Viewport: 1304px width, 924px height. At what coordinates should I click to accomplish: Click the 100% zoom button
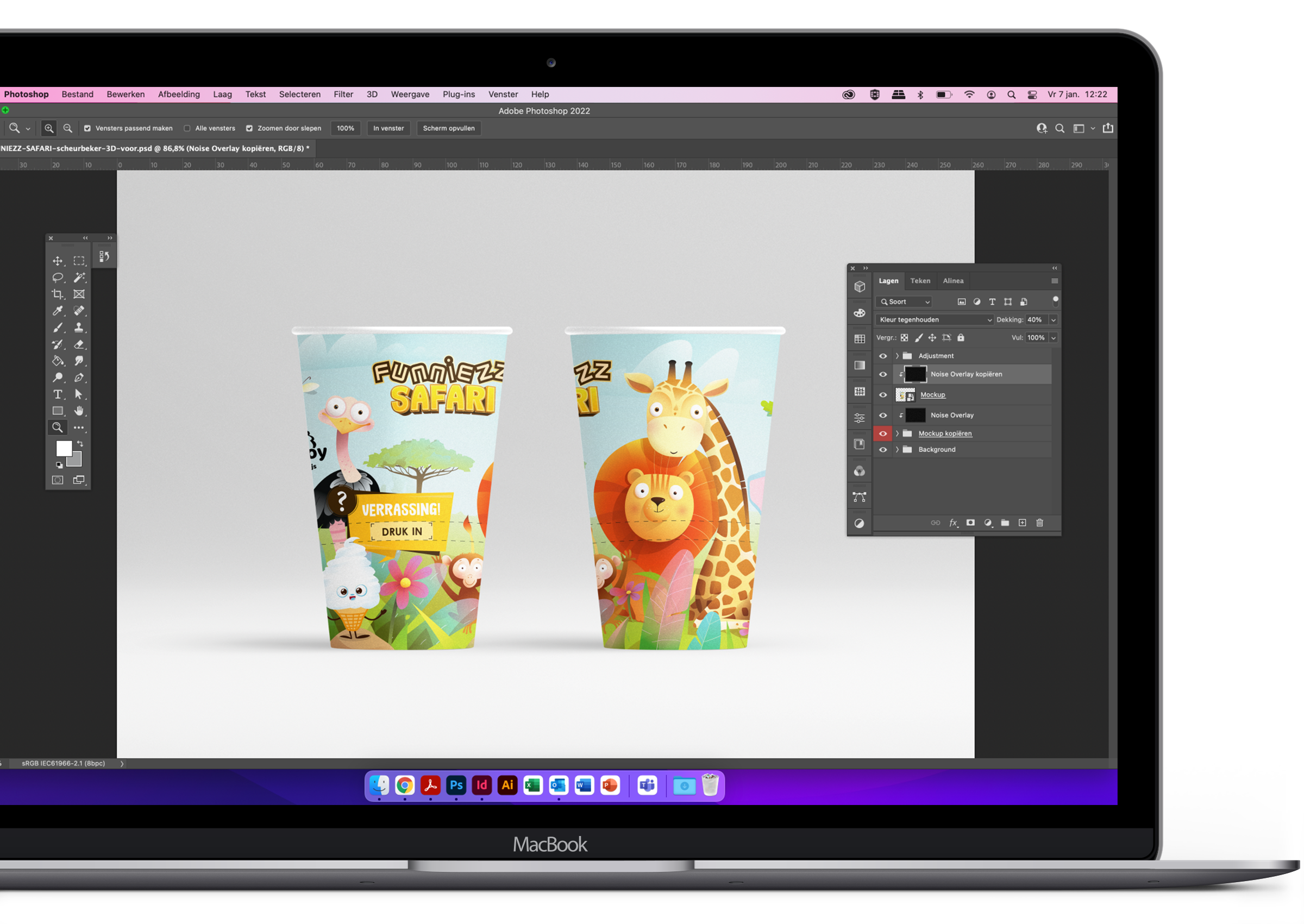[346, 129]
